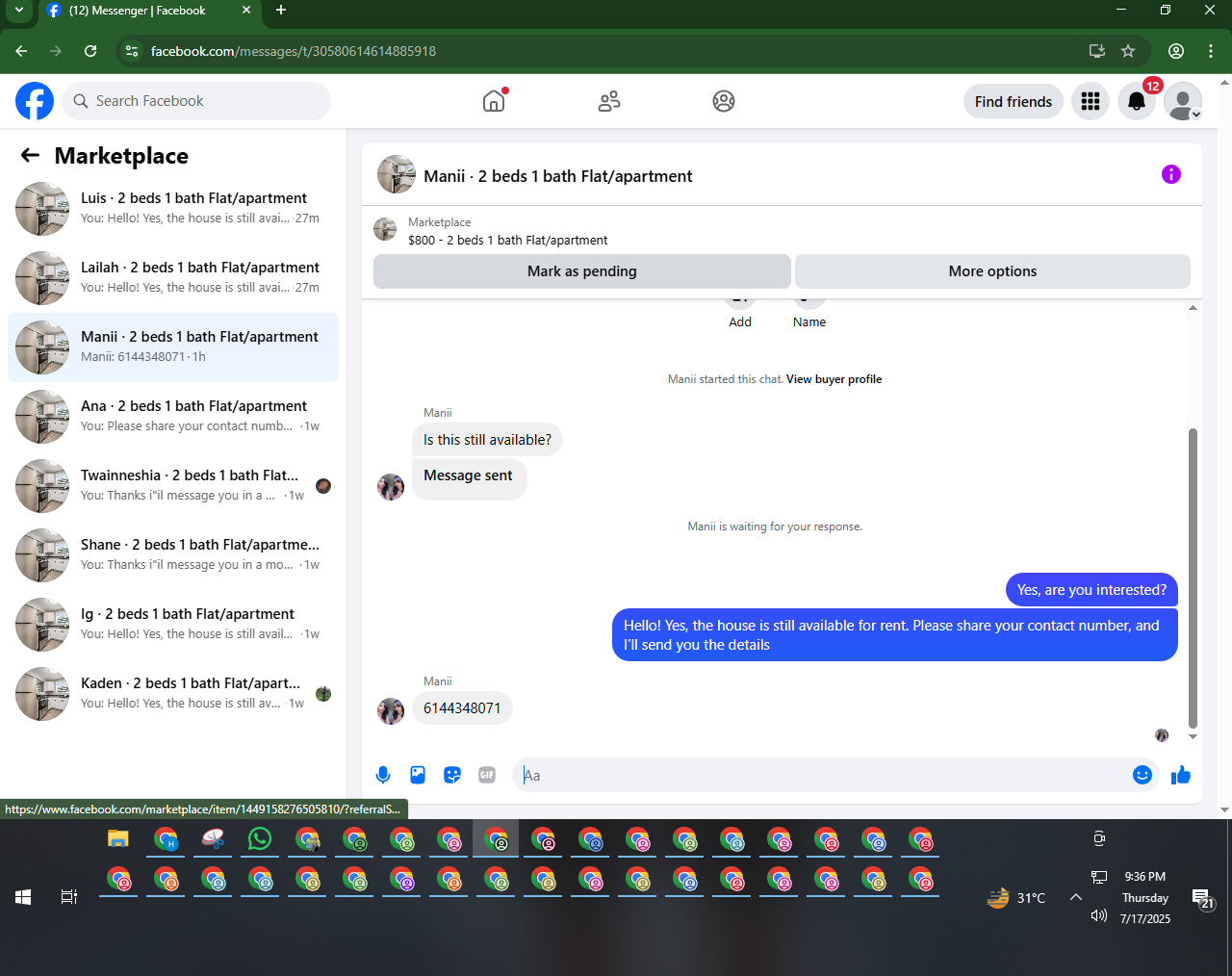Open conversation information purple icon
This screenshot has height=976, width=1232.
pyautogui.click(x=1171, y=174)
